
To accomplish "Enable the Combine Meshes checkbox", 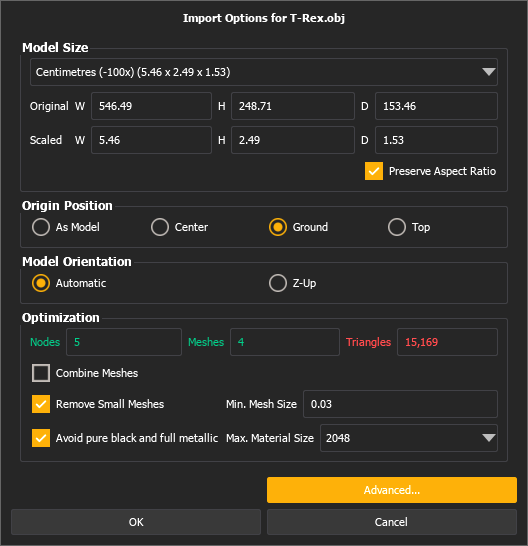I will point(41,373).
